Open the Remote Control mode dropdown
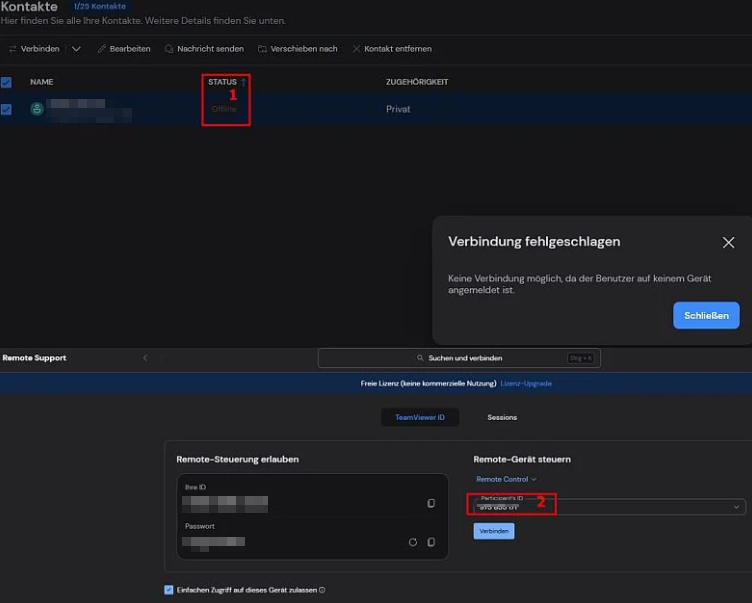Viewport: 752px width, 603px height. point(506,479)
